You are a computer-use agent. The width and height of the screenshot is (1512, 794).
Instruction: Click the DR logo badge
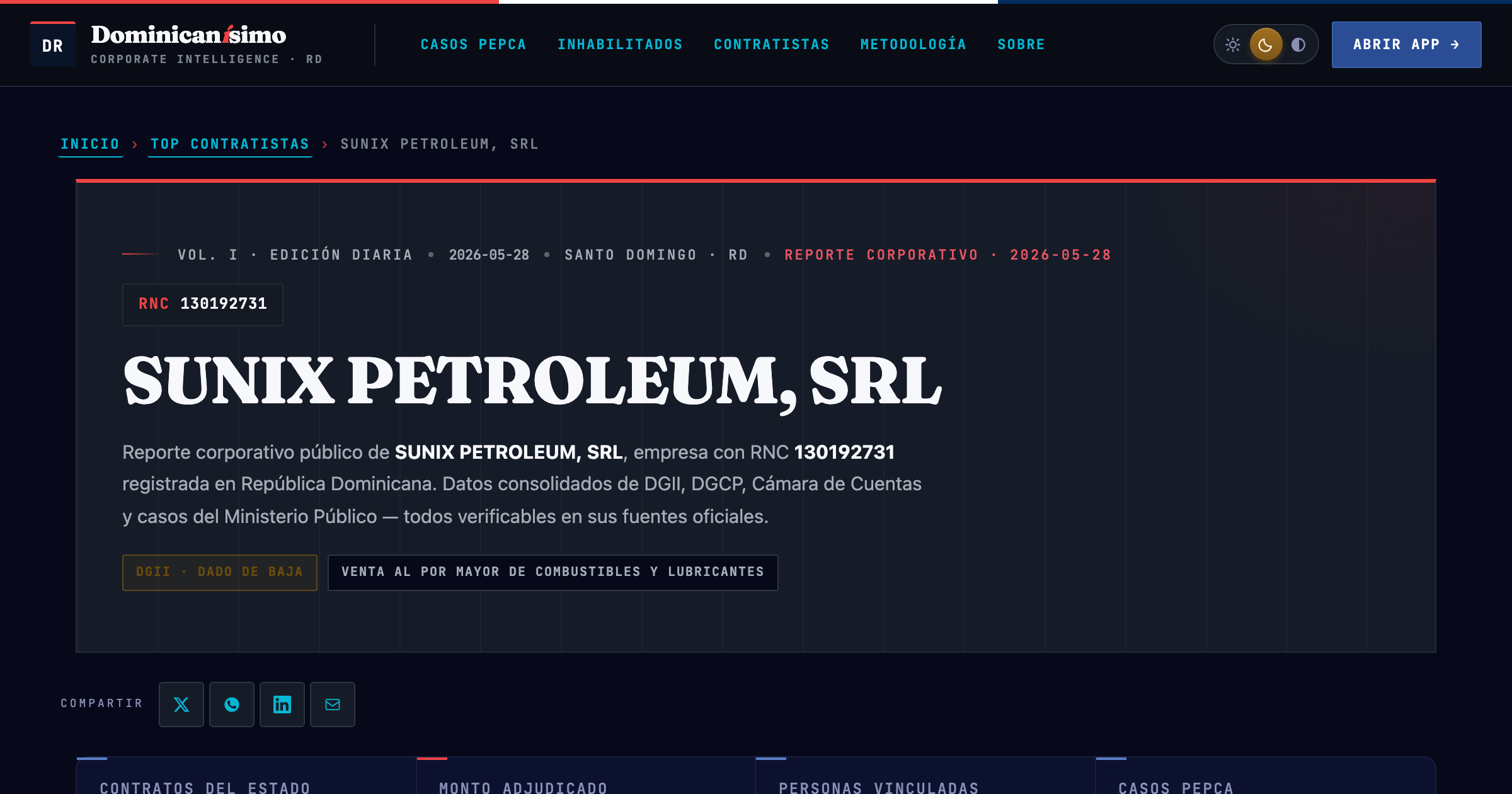click(x=53, y=45)
